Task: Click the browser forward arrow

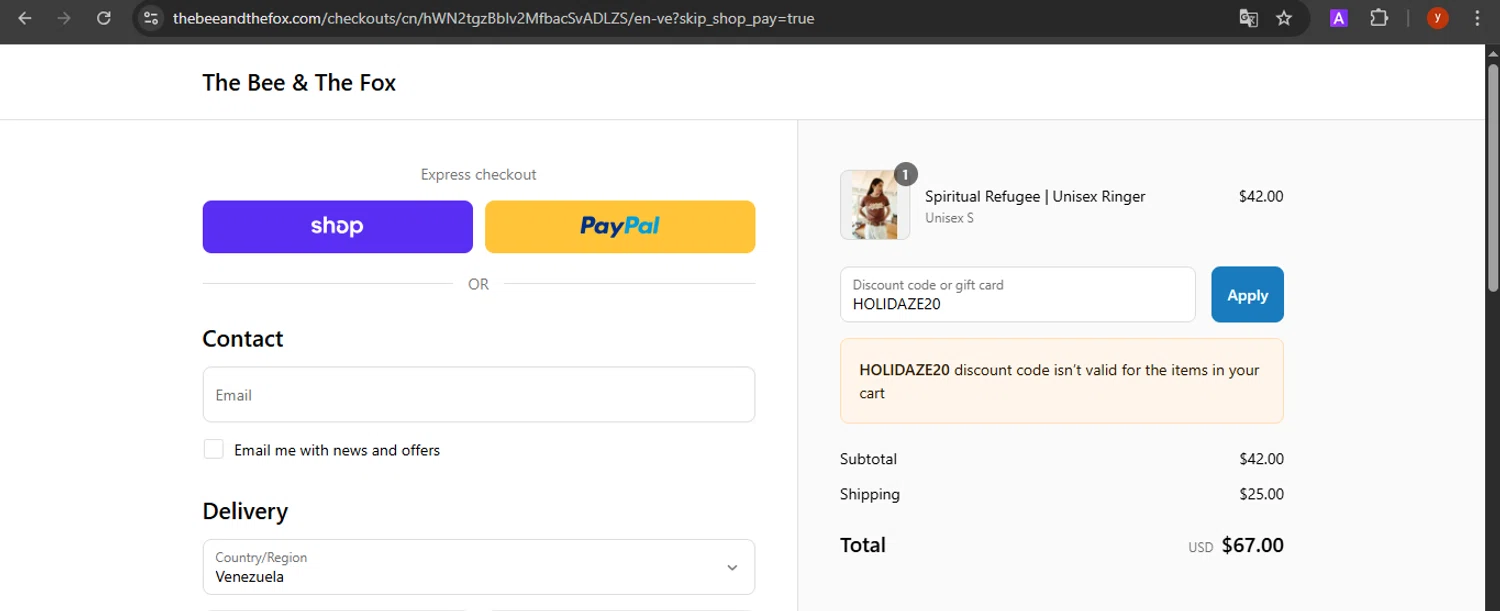Action: coord(64,18)
